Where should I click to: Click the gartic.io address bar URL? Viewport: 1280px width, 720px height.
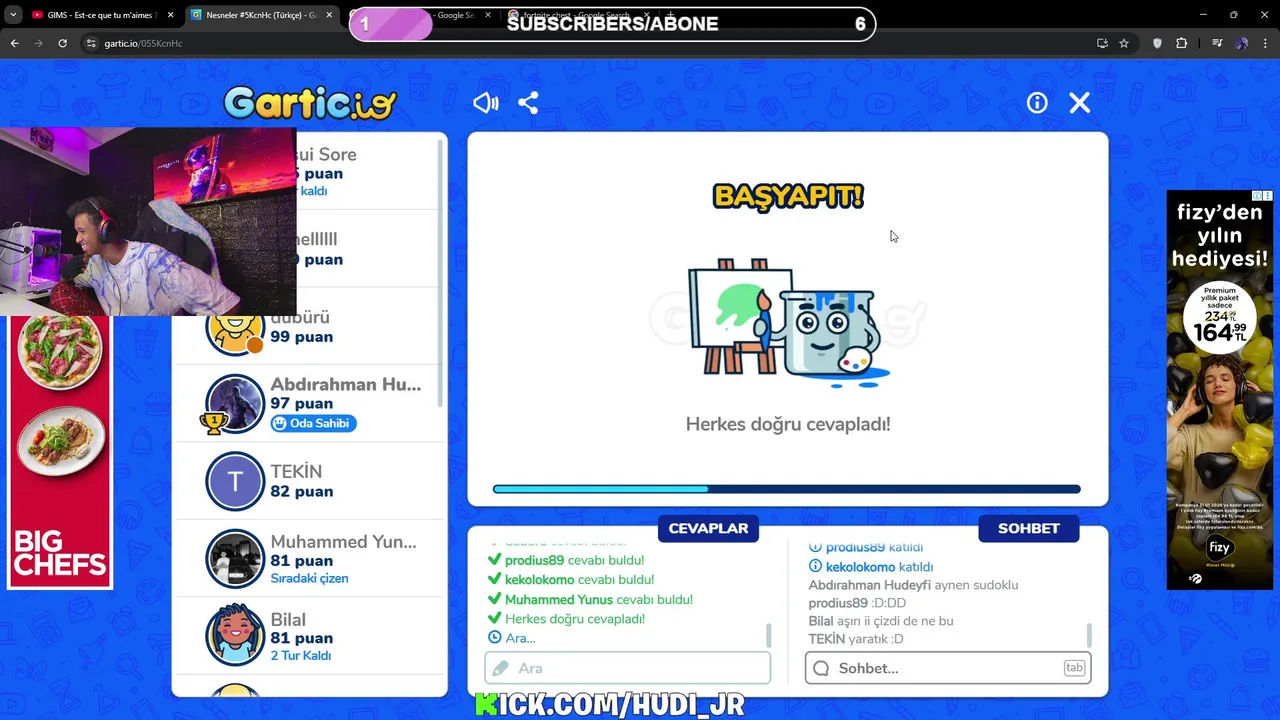pyautogui.click(x=143, y=44)
